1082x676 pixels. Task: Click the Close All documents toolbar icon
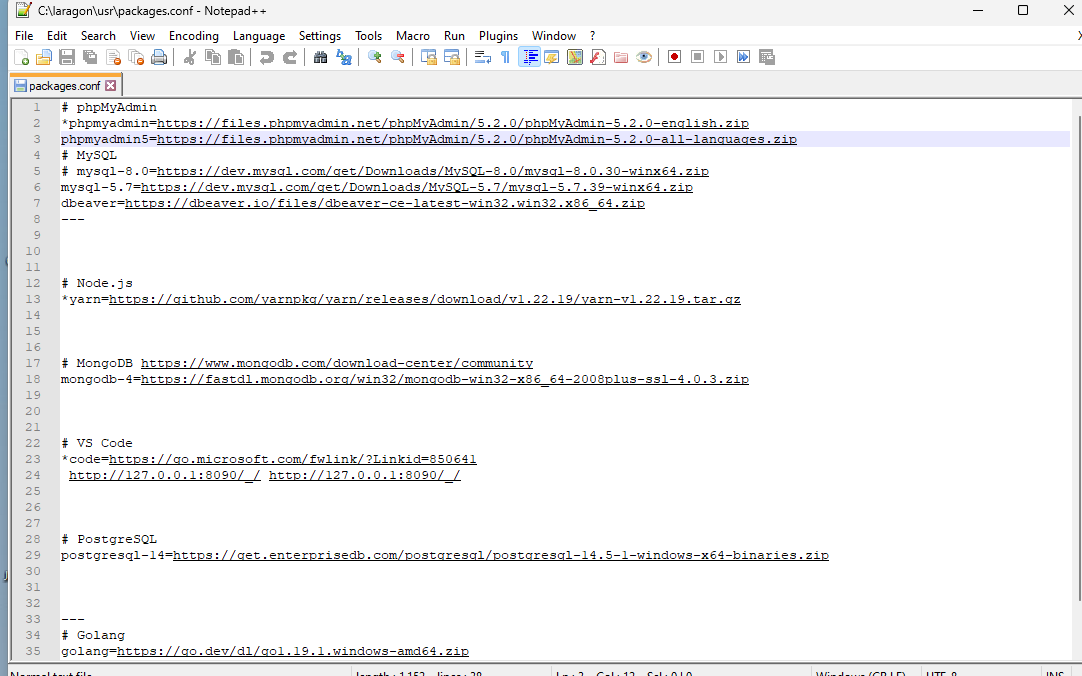pyautogui.click(x=136, y=57)
